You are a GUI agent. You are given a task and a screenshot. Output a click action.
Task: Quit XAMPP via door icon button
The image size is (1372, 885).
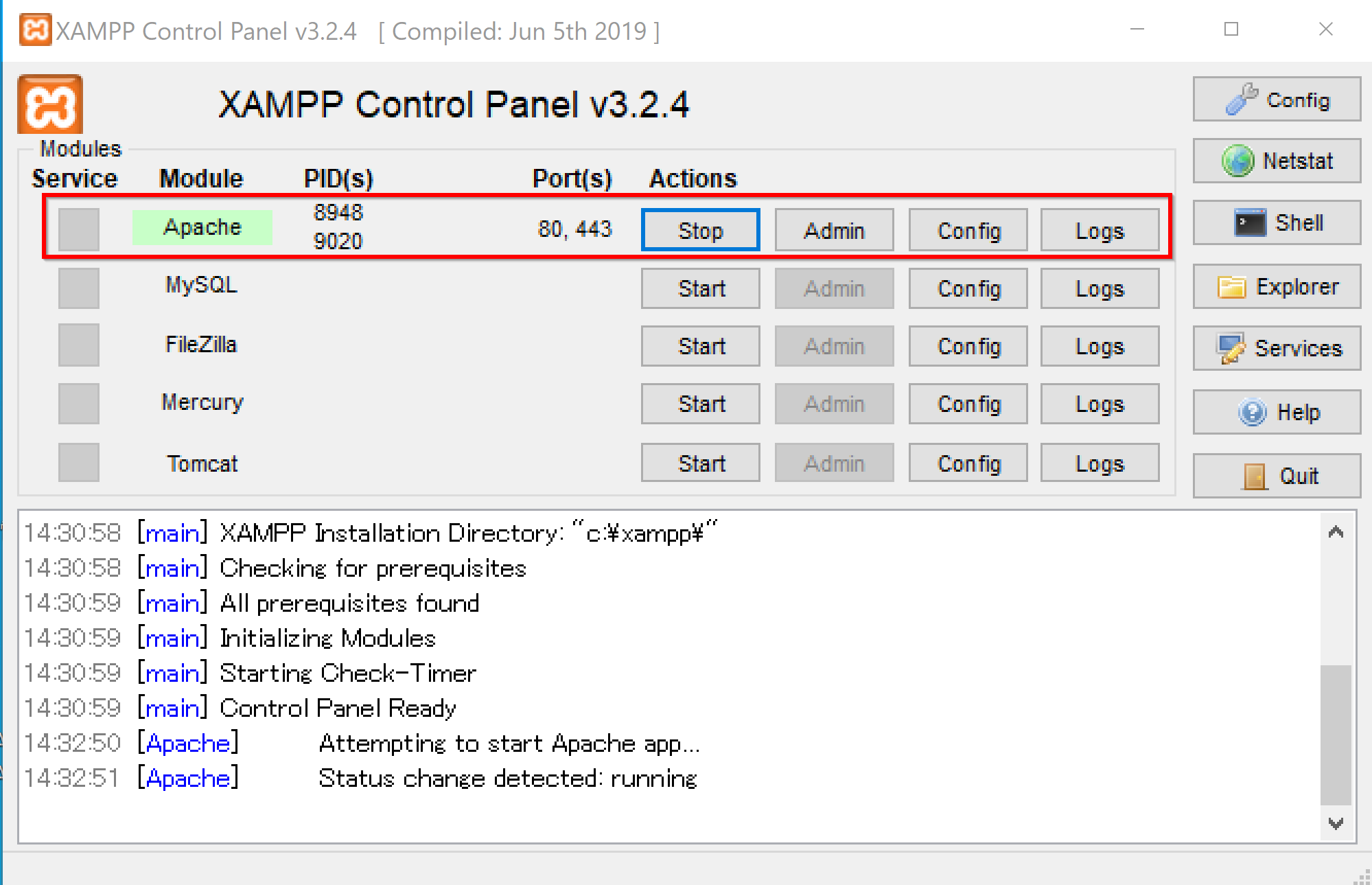tap(1277, 475)
